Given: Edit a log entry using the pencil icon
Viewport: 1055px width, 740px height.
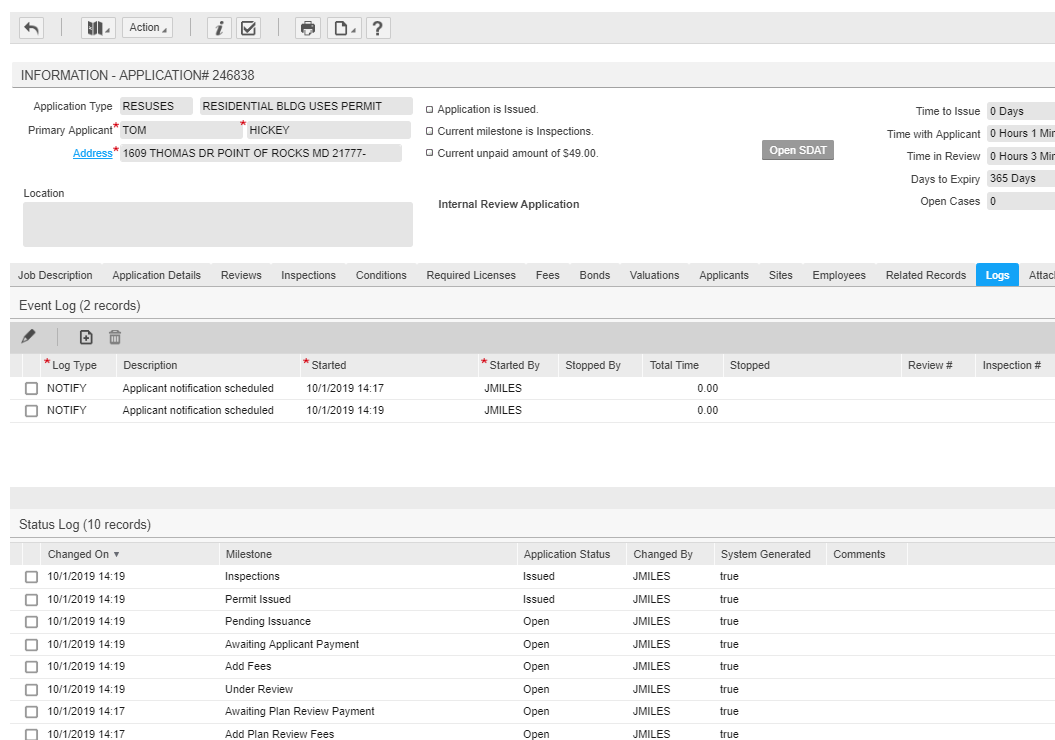Looking at the screenshot, I should coord(29,337).
